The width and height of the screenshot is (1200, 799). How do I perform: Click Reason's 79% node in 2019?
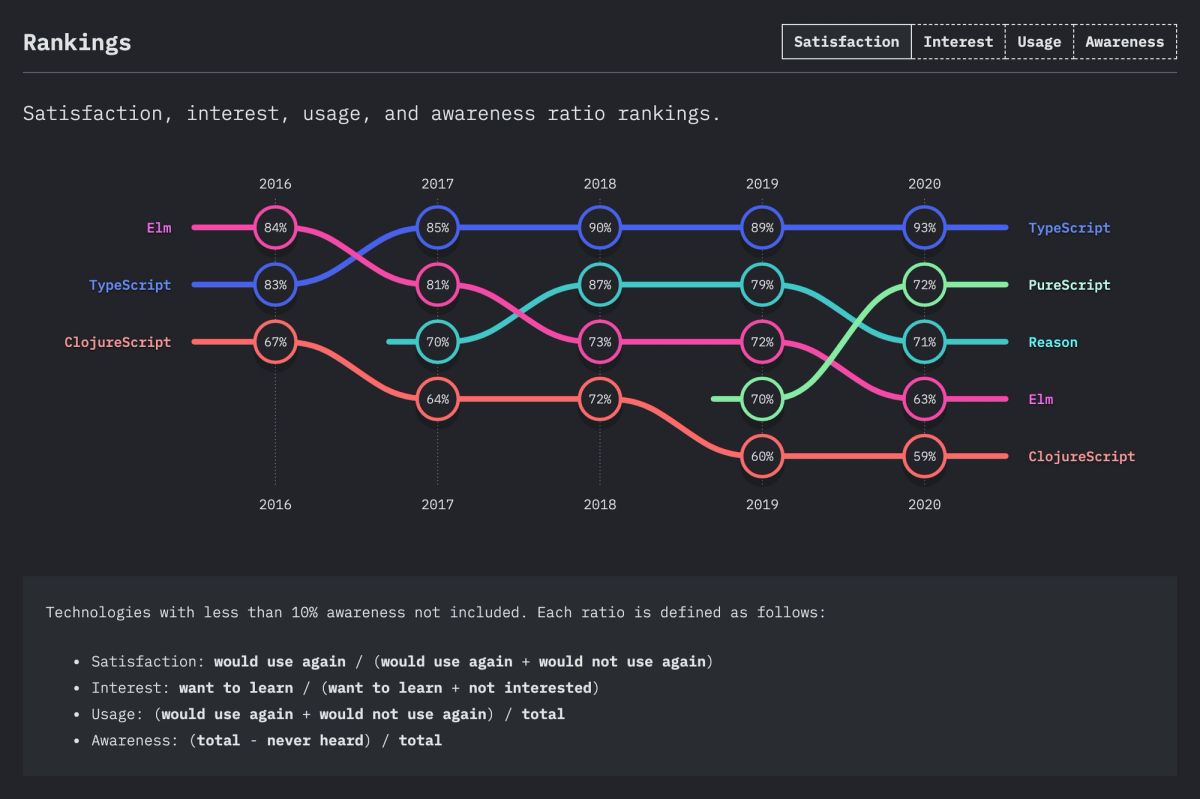[762, 285]
